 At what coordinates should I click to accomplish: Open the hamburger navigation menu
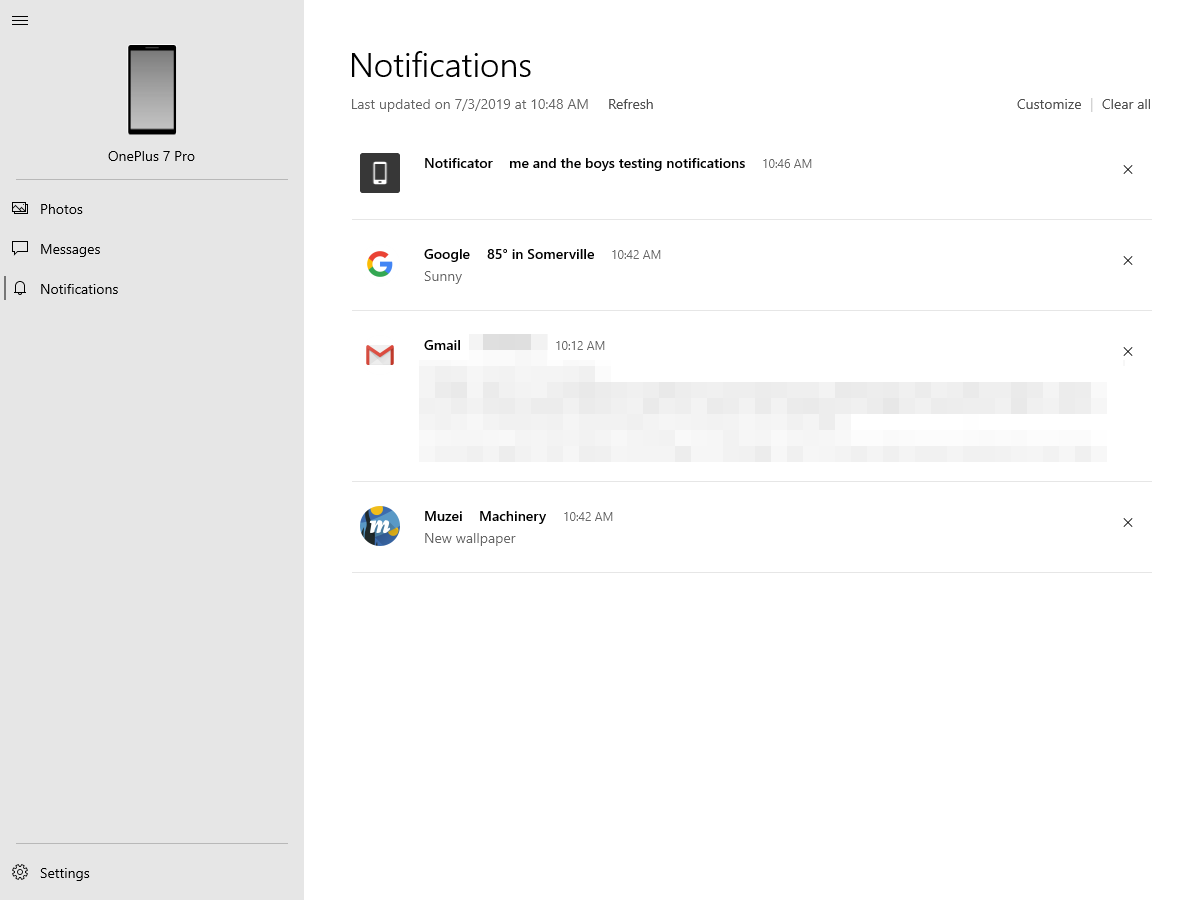20,20
